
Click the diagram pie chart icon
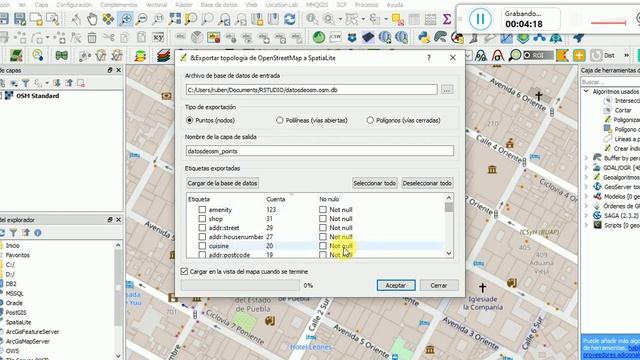(x=197, y=38)
